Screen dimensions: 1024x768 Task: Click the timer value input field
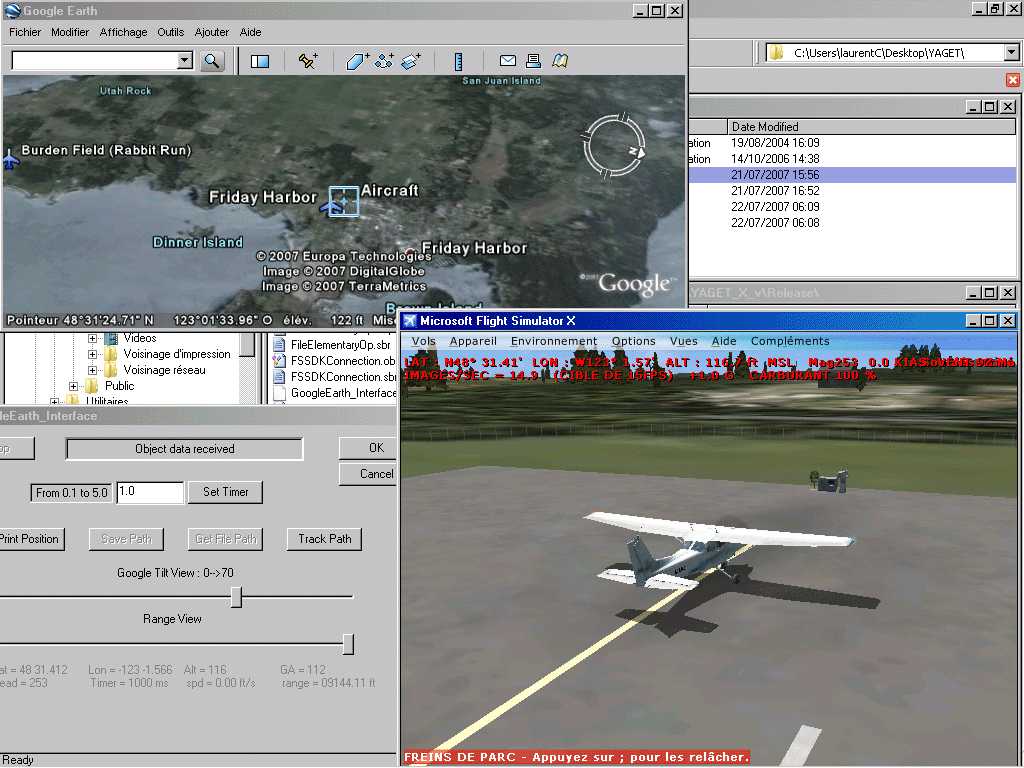150,492
